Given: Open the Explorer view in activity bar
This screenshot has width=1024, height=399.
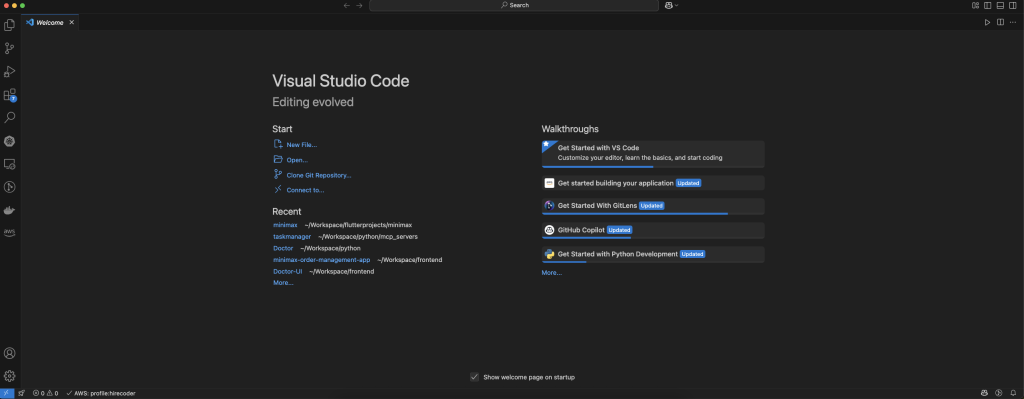Looking at the screenshot, I should 9,25.
